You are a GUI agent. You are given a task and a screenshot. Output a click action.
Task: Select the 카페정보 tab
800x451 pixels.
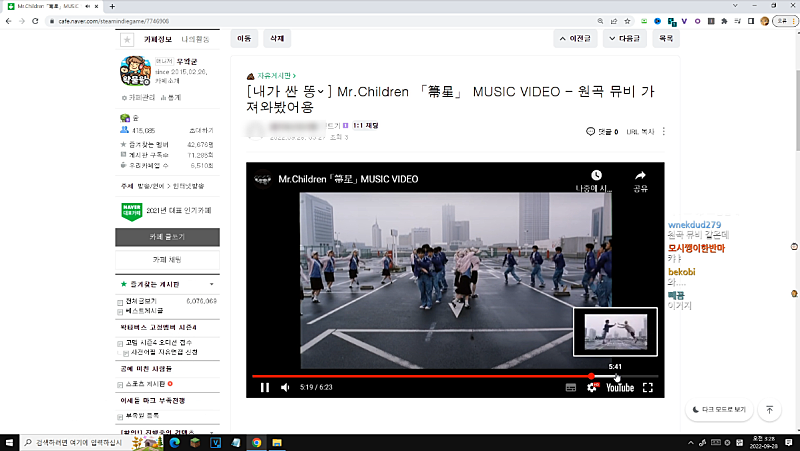pyautogui.click(x=158, y=40)
